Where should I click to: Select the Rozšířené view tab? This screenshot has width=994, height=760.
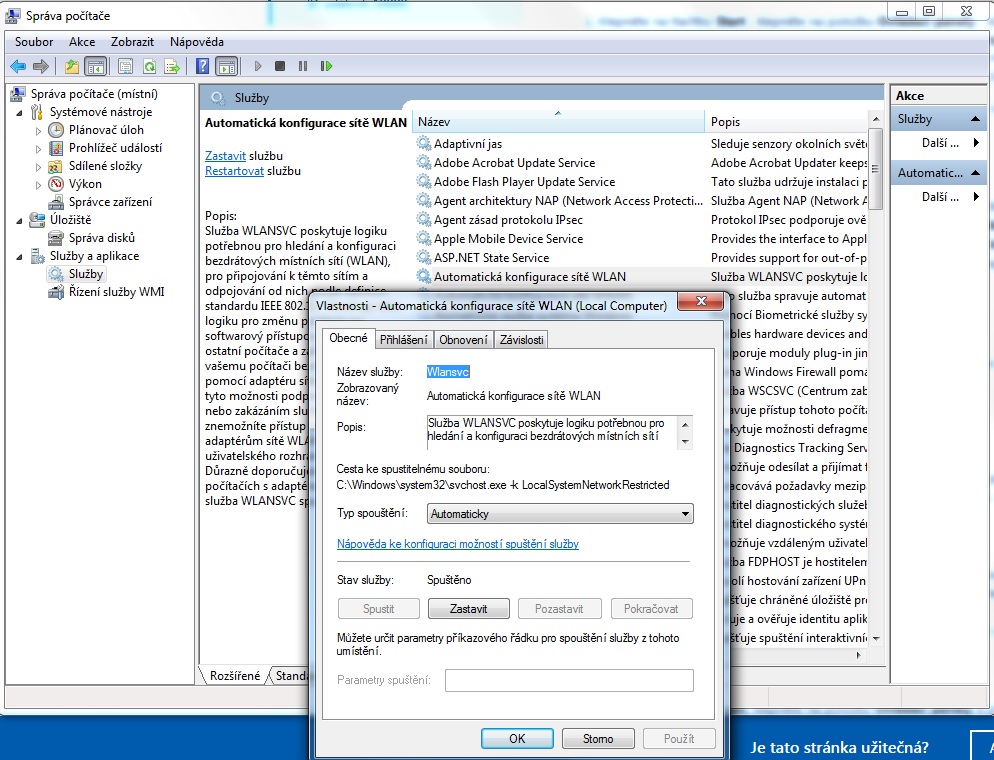click(x=235, y=676)
